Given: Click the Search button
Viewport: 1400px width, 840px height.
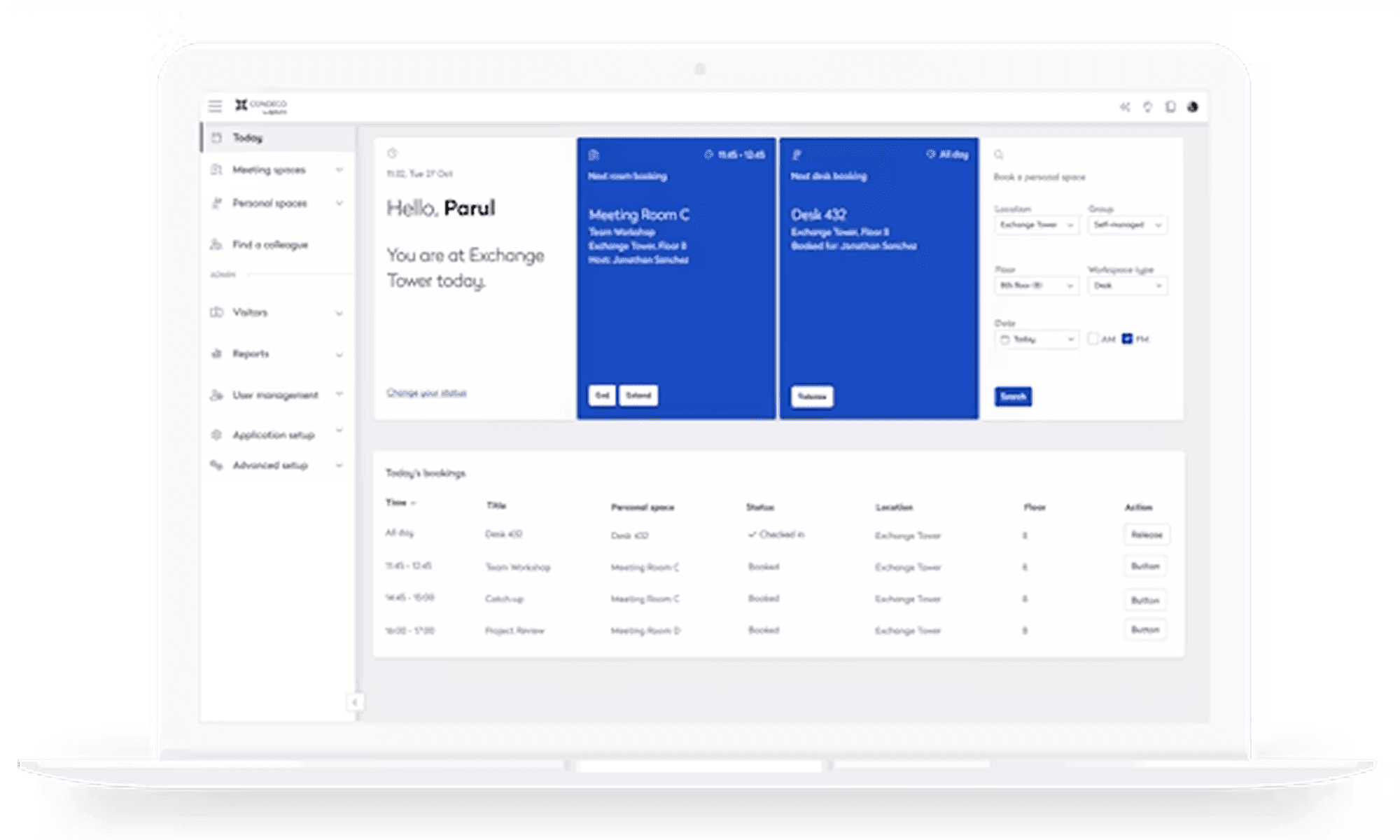Looking at the screenshot, I should [1013, 396].
